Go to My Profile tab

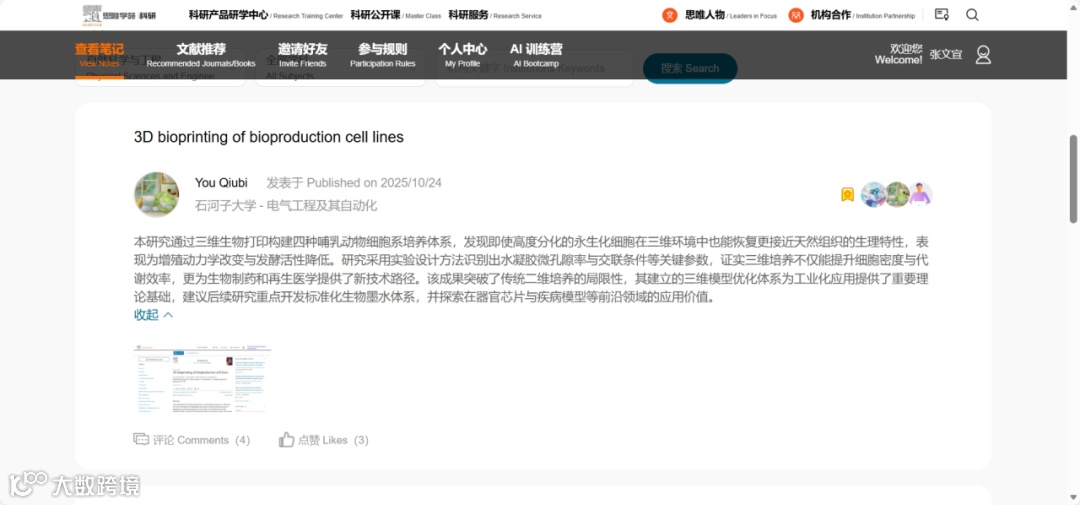[x=462, y=55]
